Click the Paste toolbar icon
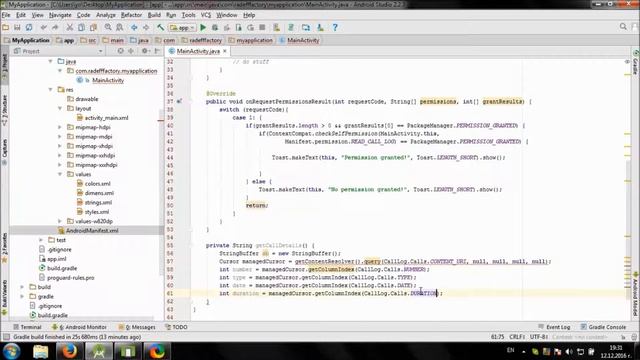This screenshot has width=640, height=360. [x=93, y=27]
